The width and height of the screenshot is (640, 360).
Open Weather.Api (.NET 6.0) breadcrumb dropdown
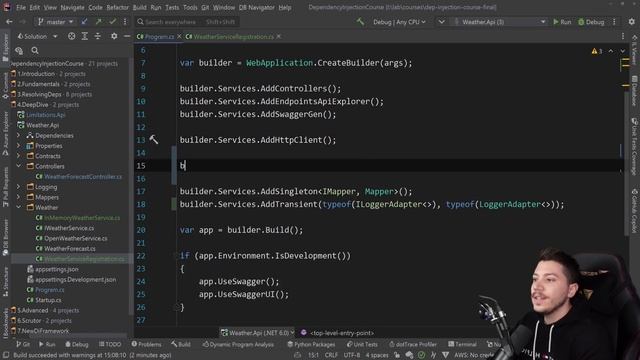click(258, 333)
